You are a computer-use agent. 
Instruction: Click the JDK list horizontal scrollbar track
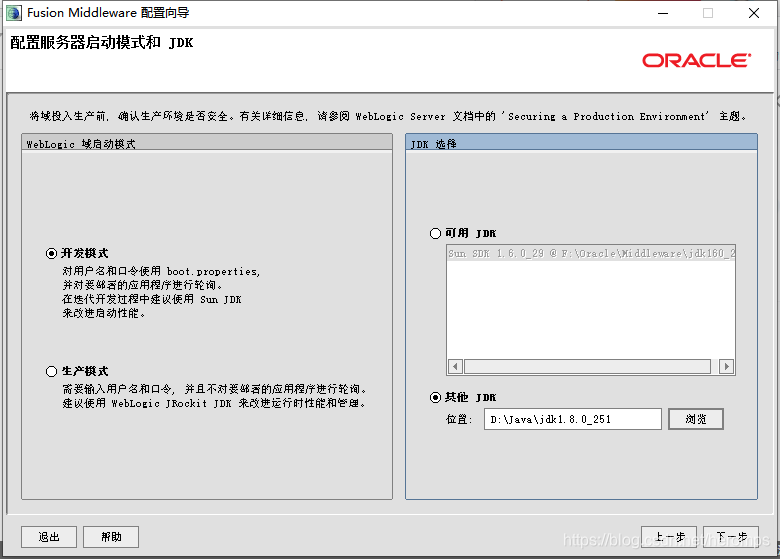point(587,367)
